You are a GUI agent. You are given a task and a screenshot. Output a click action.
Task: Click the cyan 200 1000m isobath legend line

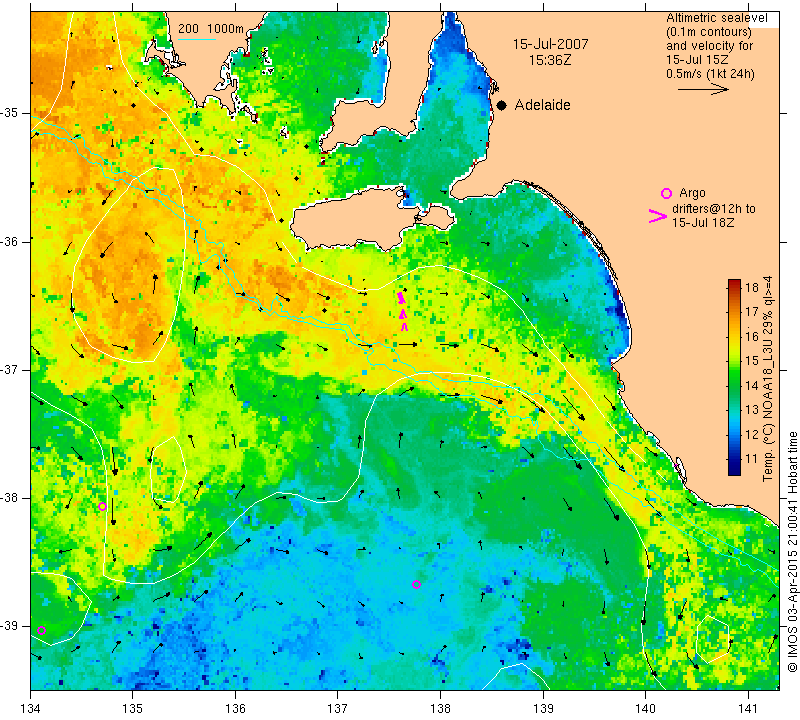(x=197, y=39)
